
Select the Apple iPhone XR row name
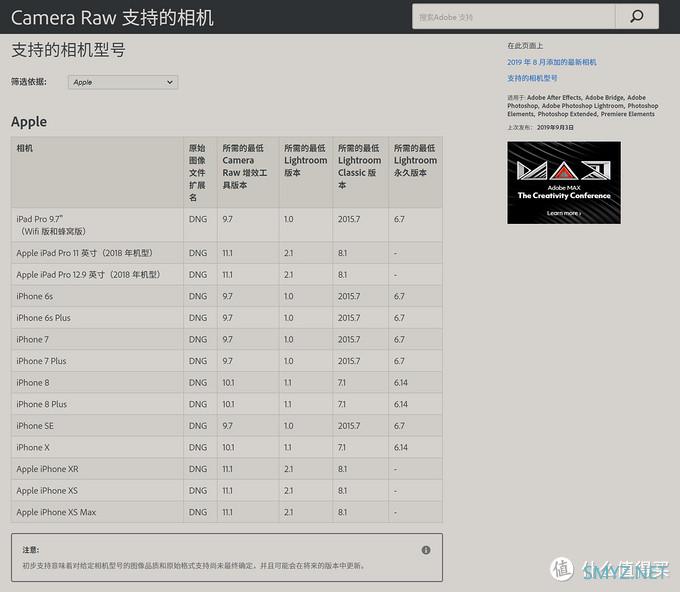[x=47, y=469]
